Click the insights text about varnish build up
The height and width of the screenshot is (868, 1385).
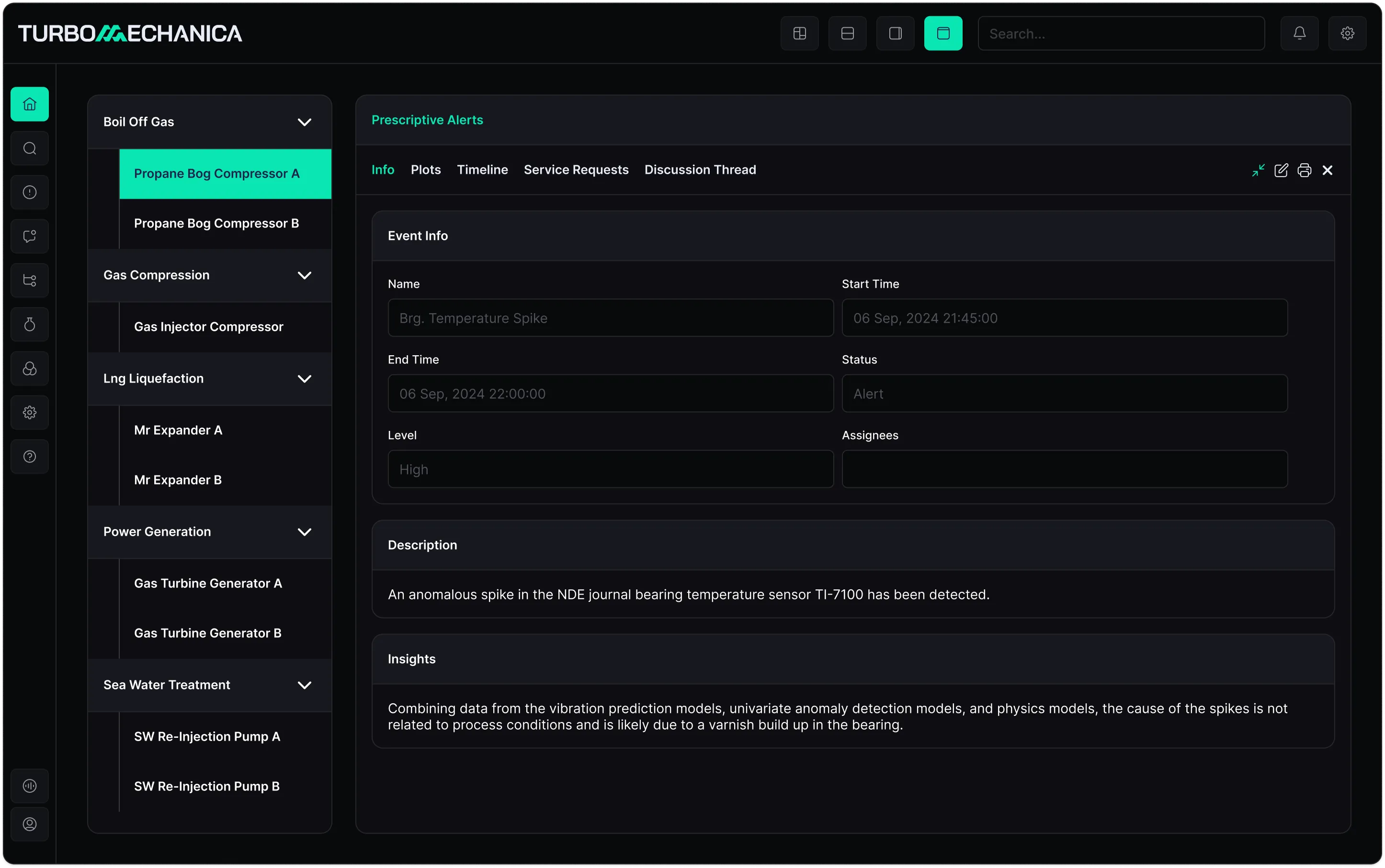[837, 716]
